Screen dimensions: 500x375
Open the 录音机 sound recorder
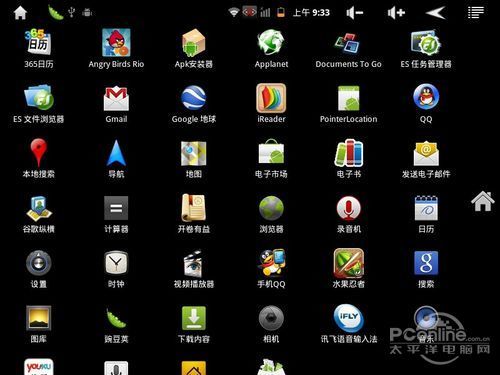pos(348,208)
